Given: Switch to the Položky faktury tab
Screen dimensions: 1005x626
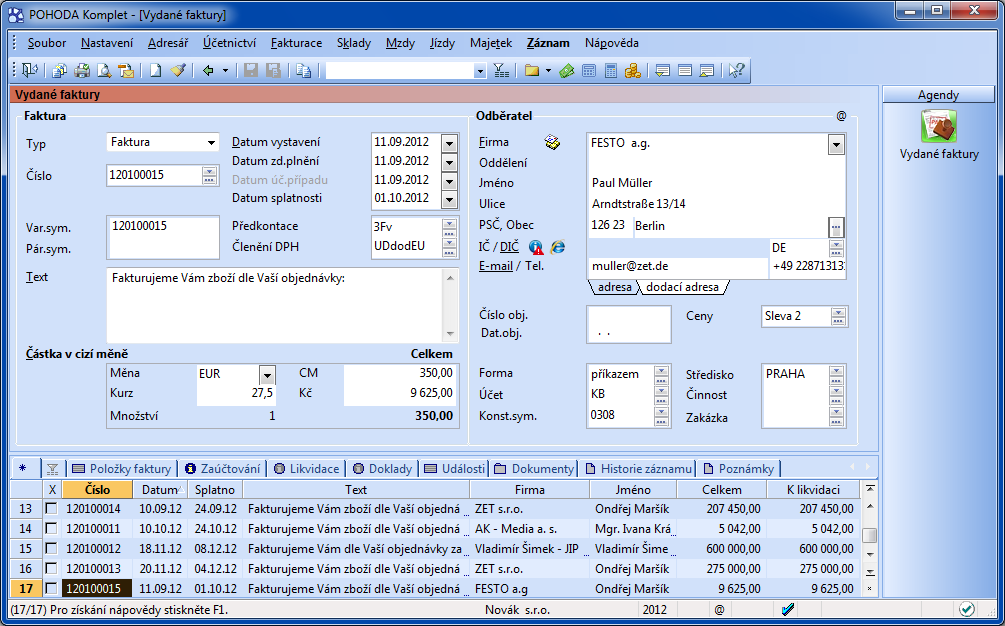Looking at the screenshot, I should (x=121, y=469).
